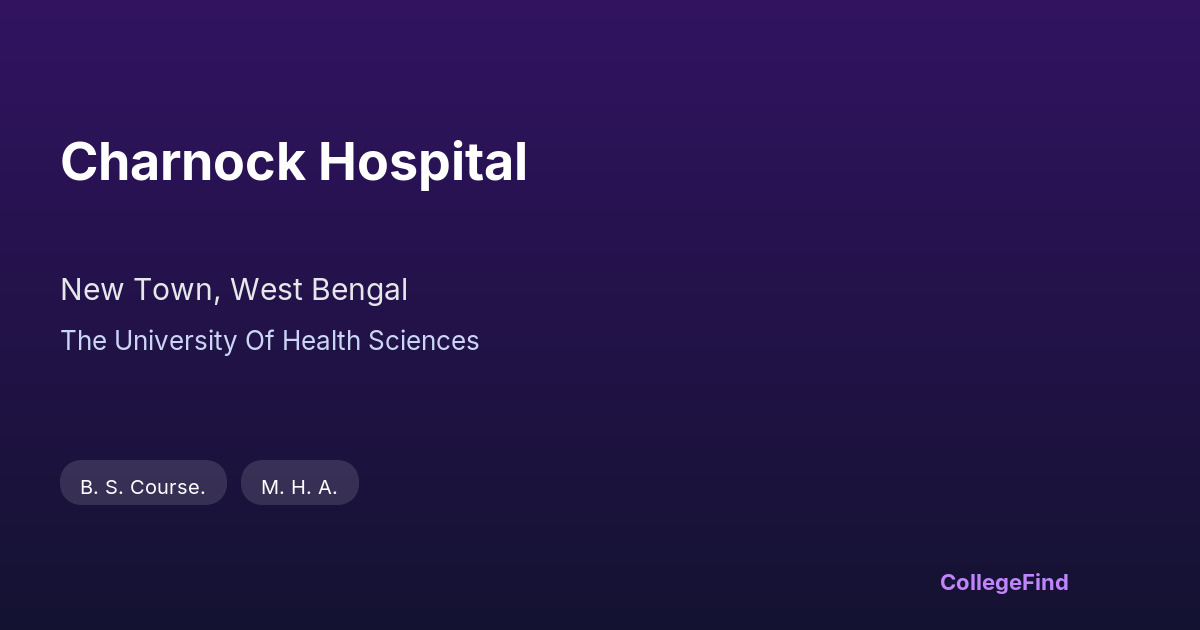This screenshot has width=1200, height=630.
Task: Click the word "The" starting the affiliation
Action: pyautogui.click(x=83, y=341)
